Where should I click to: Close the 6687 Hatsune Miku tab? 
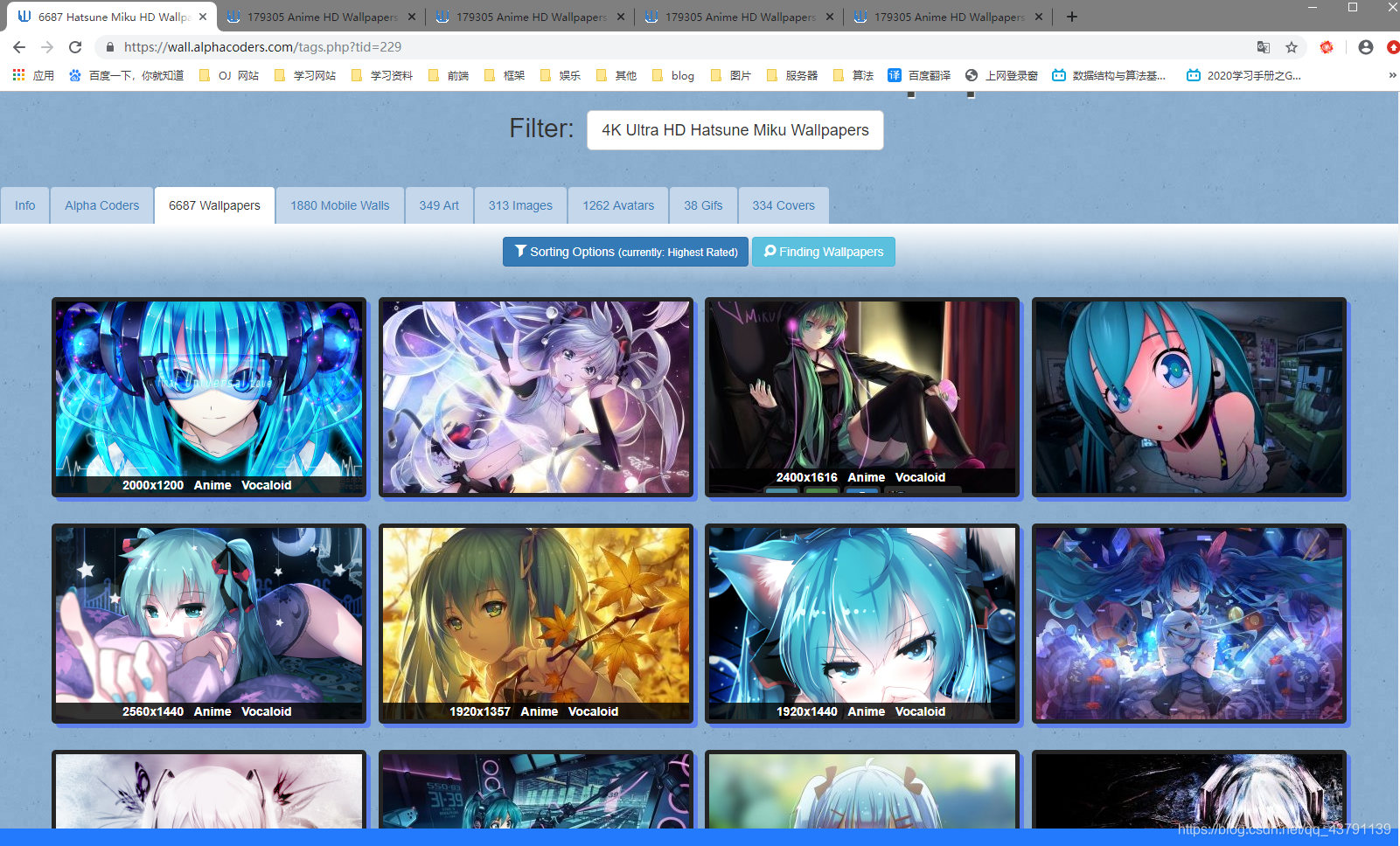click(203, 17)
